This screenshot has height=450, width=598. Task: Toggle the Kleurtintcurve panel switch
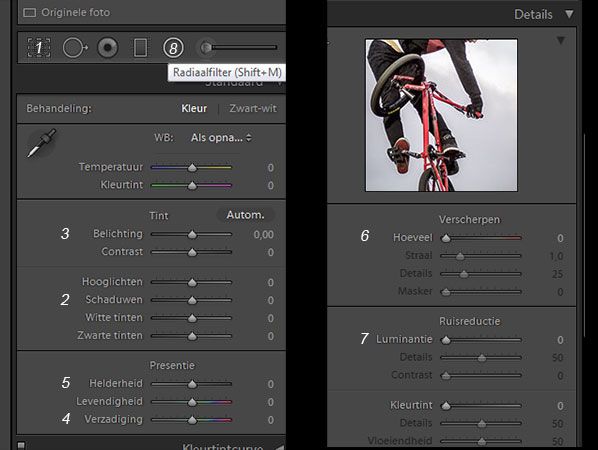21,445
